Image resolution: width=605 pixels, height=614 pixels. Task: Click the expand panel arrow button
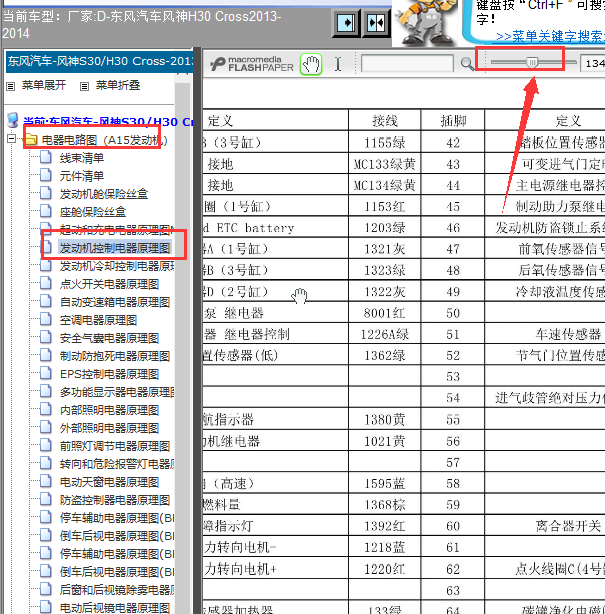pyautogui.click(x=346, y=23)
